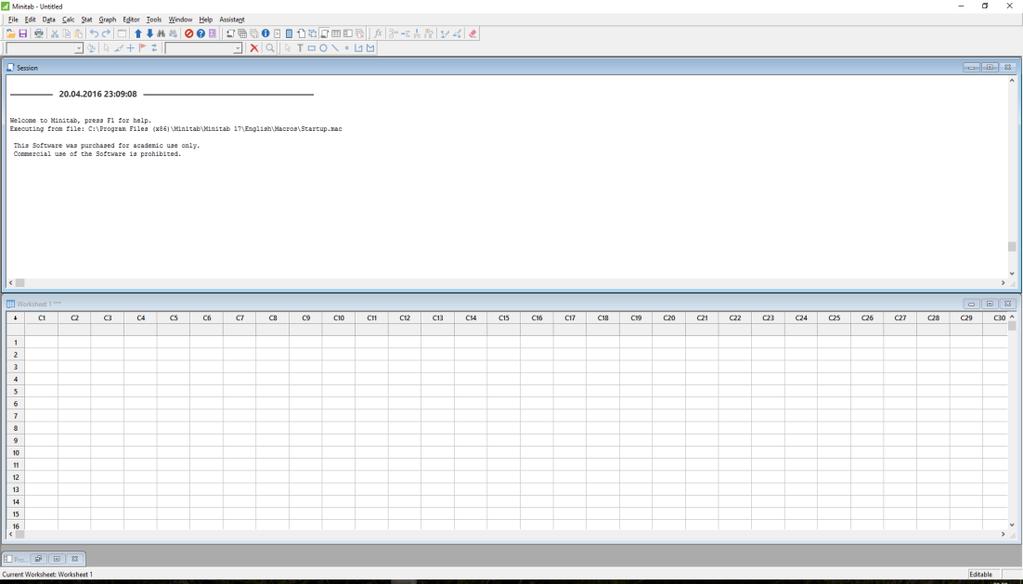Open the first toolbar combo box dropdown
Viewport: 1023px width, 584px height.
[x=79, y=48]
